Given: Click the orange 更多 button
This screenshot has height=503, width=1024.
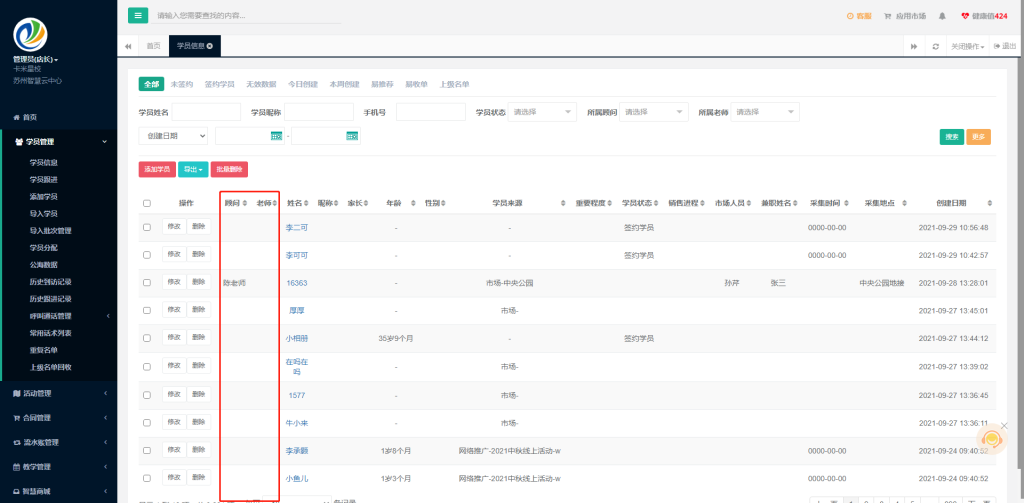Looking at the screenshot, I should coord(978,137).
